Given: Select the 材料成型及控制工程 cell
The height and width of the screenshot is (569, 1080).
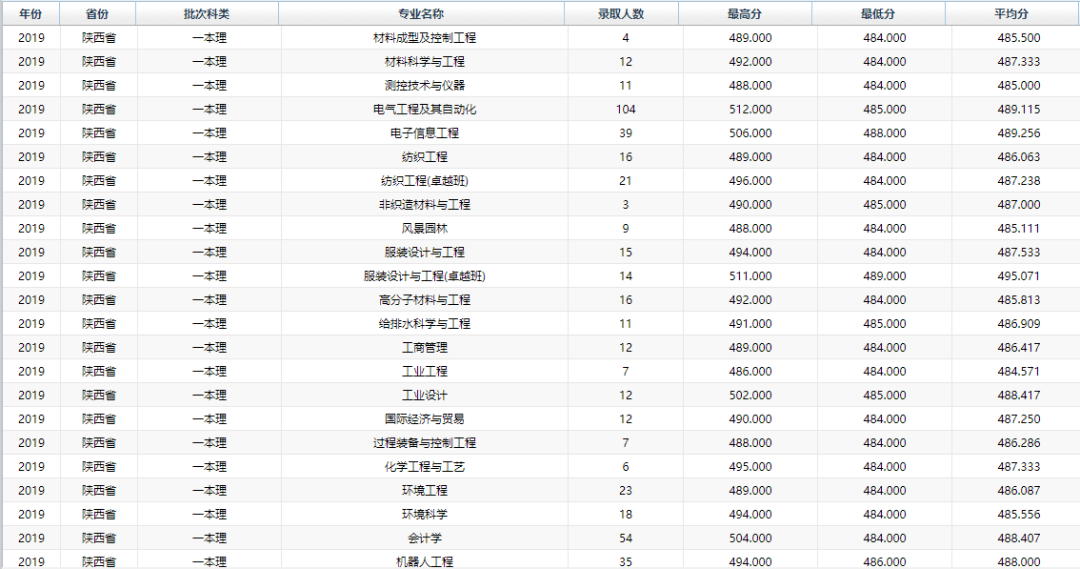Looking at the screenshot, I should coord(424,38).
